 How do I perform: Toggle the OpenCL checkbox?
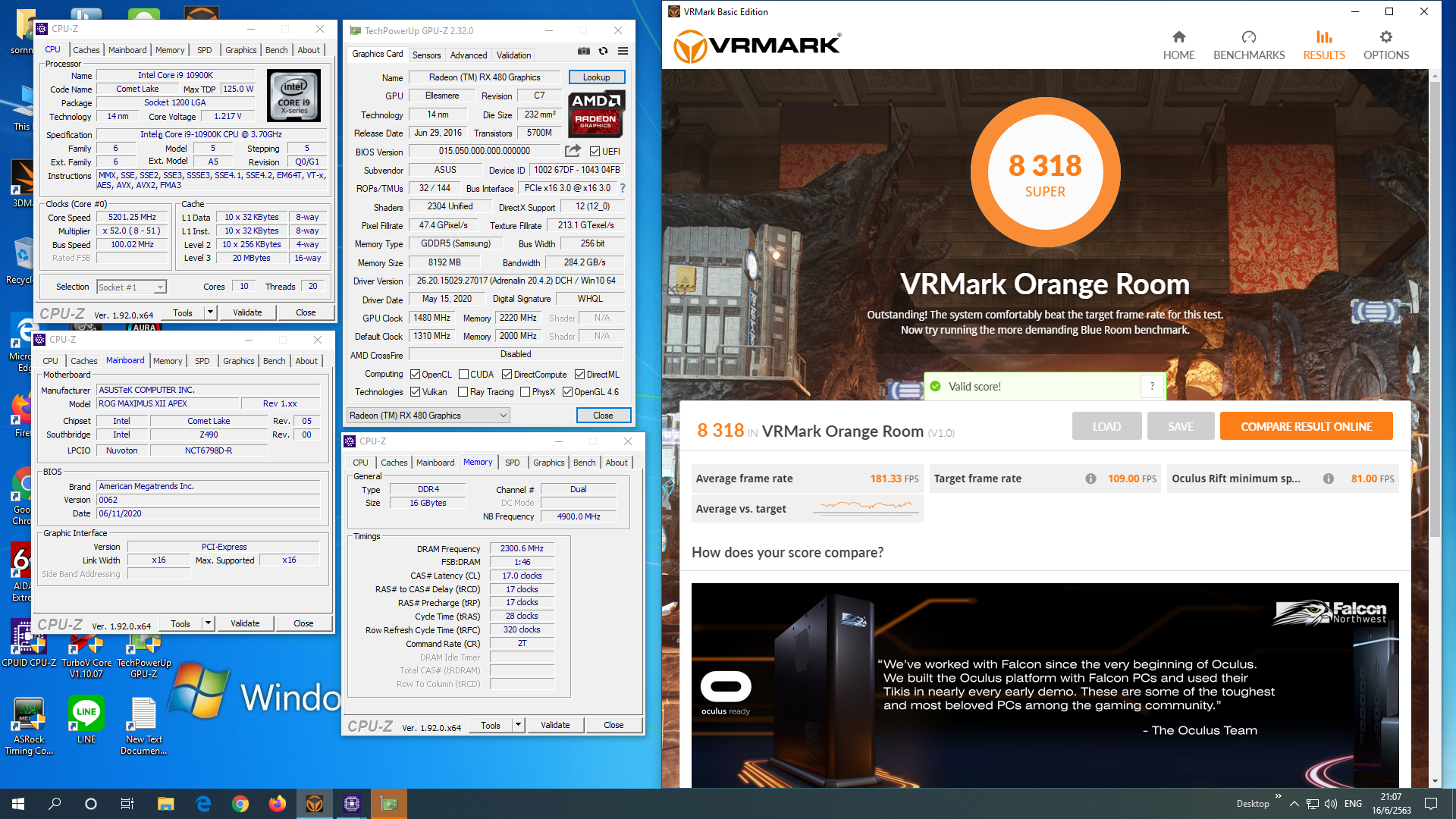tap(416, 375)
